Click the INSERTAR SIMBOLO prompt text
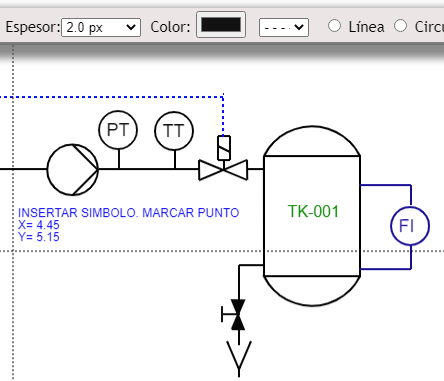This screenshot has height=381, width=444. (129, 213)
